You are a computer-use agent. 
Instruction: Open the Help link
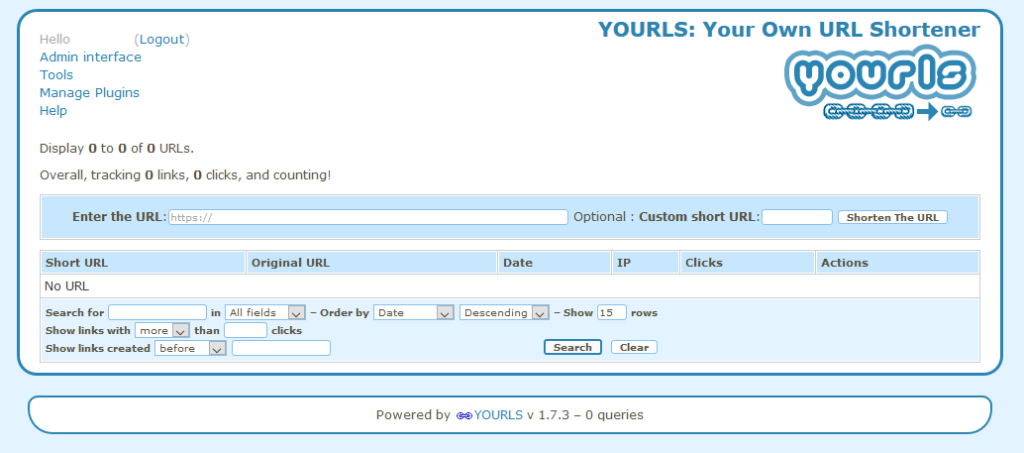click(x=53, y=111)
